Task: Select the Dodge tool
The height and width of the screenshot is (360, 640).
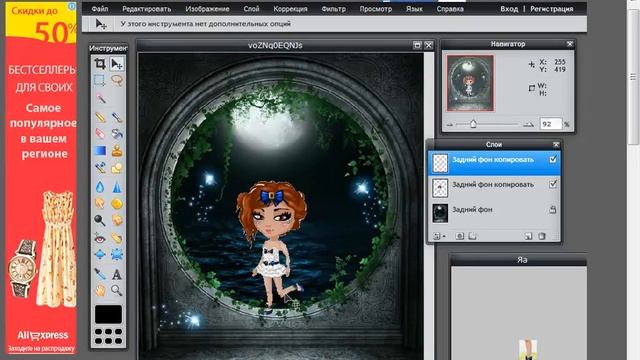Action: pos(100,220)
